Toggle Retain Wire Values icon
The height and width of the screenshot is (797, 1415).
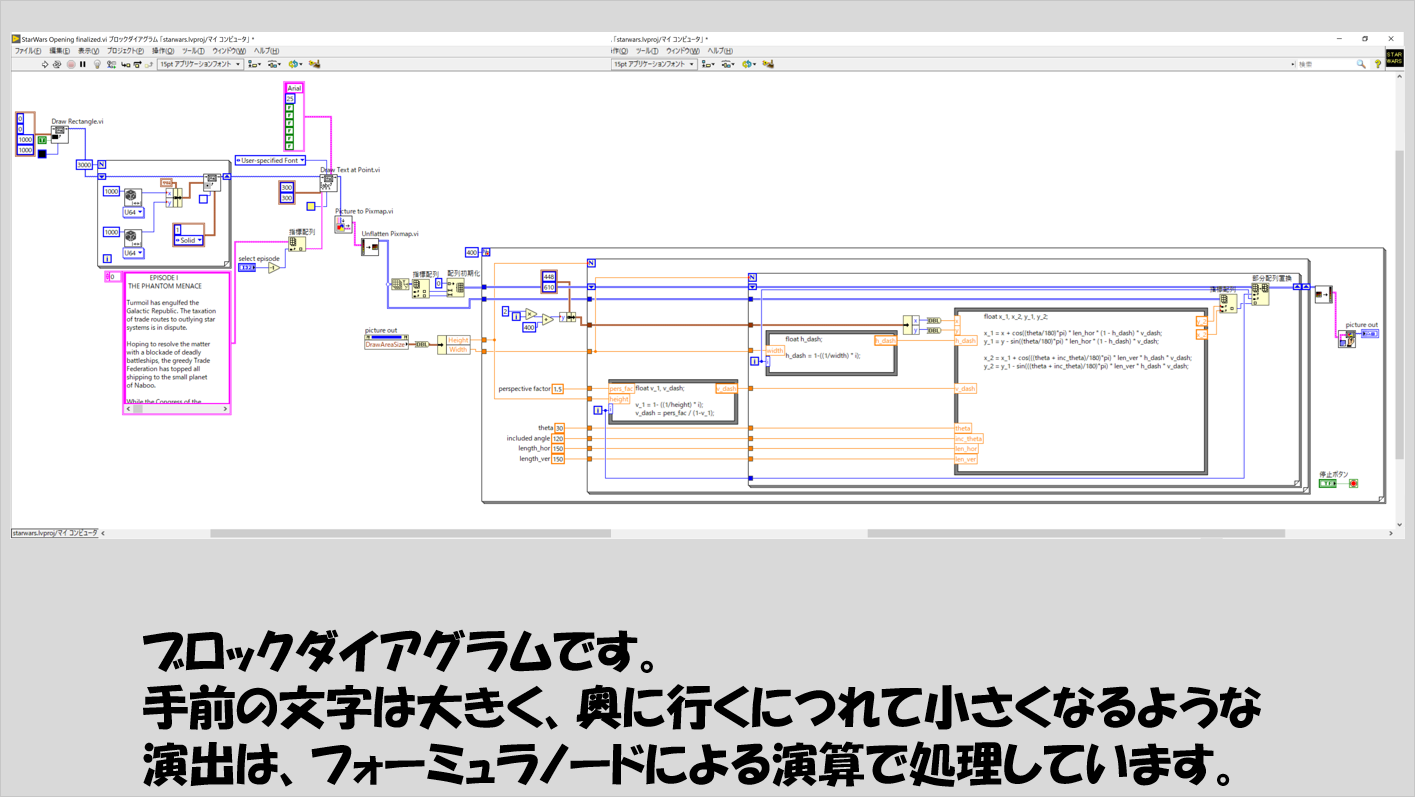tap(111, 64)
